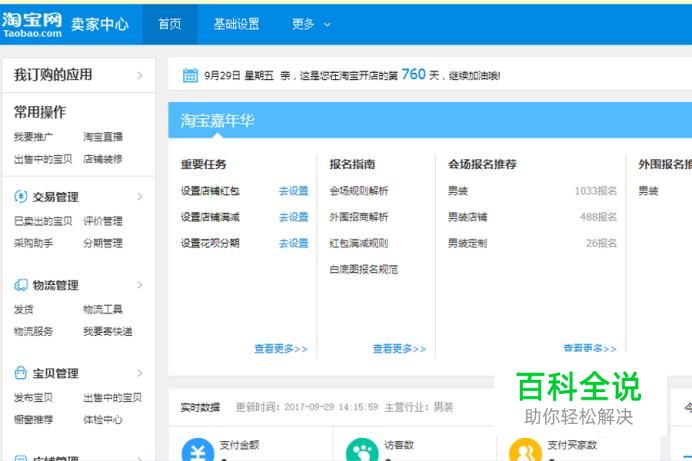
Task: Click the 1033报名 count
Action: pos(595,191)
